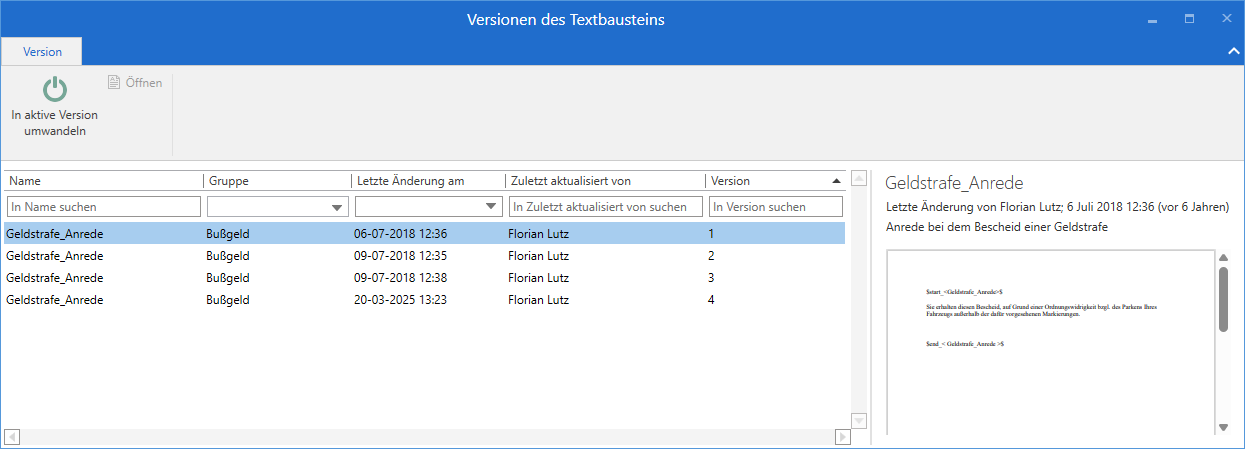Click the Öffnen document icon

114,83
